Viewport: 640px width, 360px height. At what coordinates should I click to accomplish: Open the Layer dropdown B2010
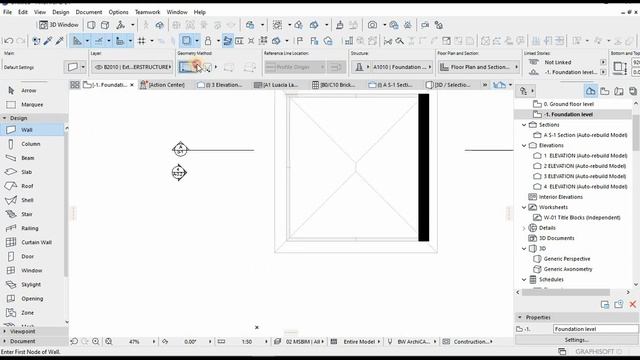132,67
